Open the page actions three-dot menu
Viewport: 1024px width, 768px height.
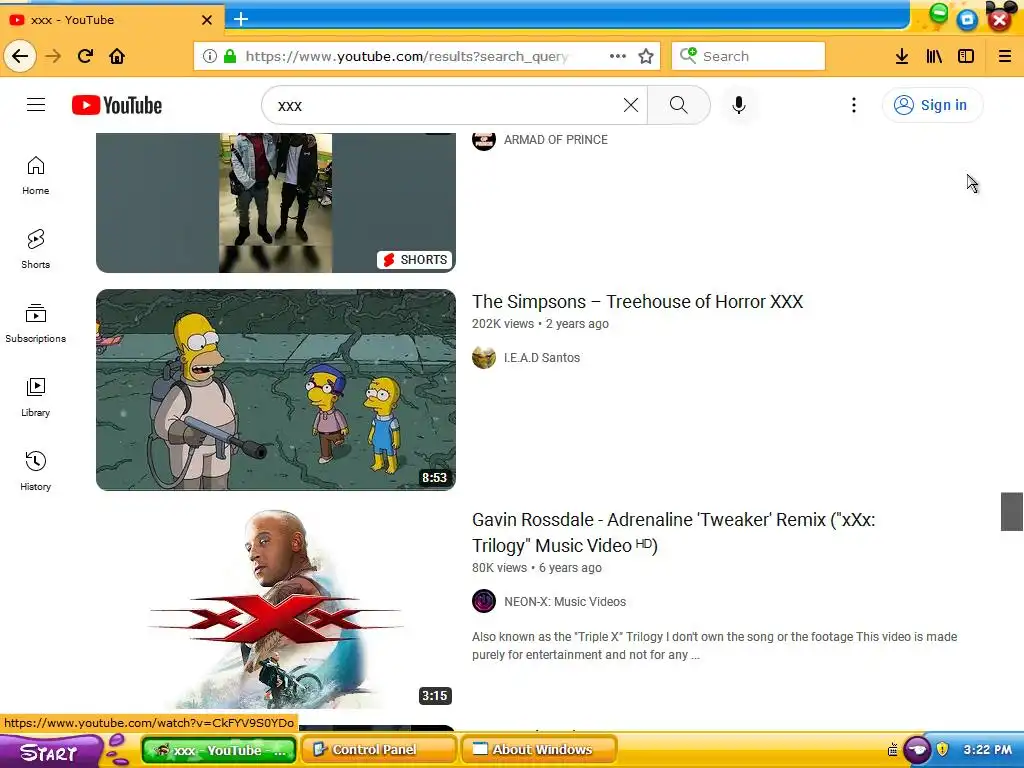[x=617, y=56]
